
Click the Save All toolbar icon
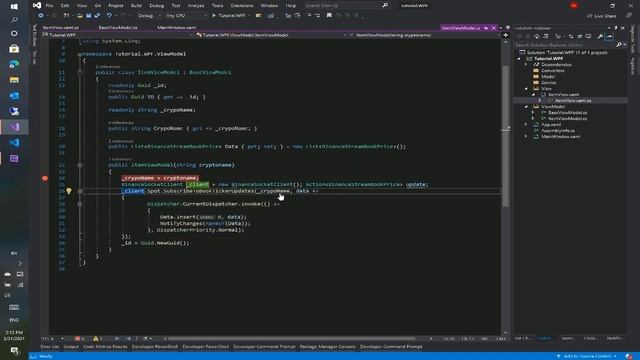tap(97, 16)
